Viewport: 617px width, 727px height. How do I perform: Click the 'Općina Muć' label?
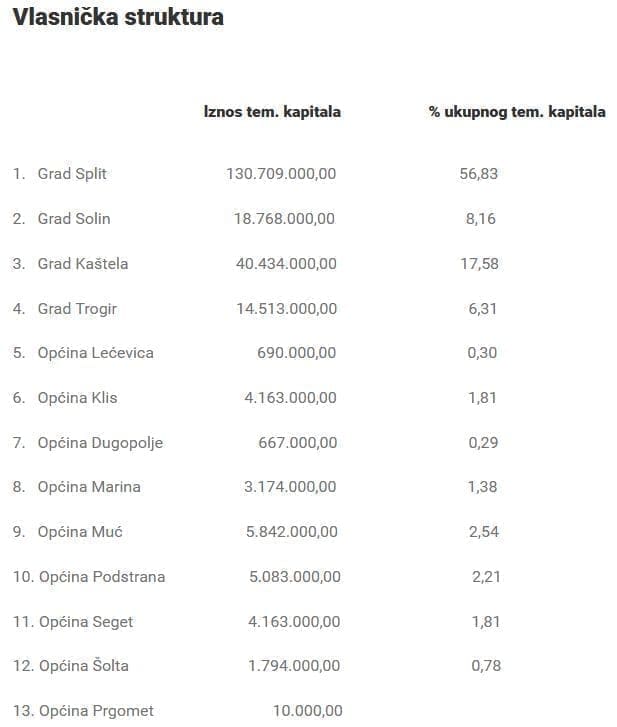tap(80, 532)
